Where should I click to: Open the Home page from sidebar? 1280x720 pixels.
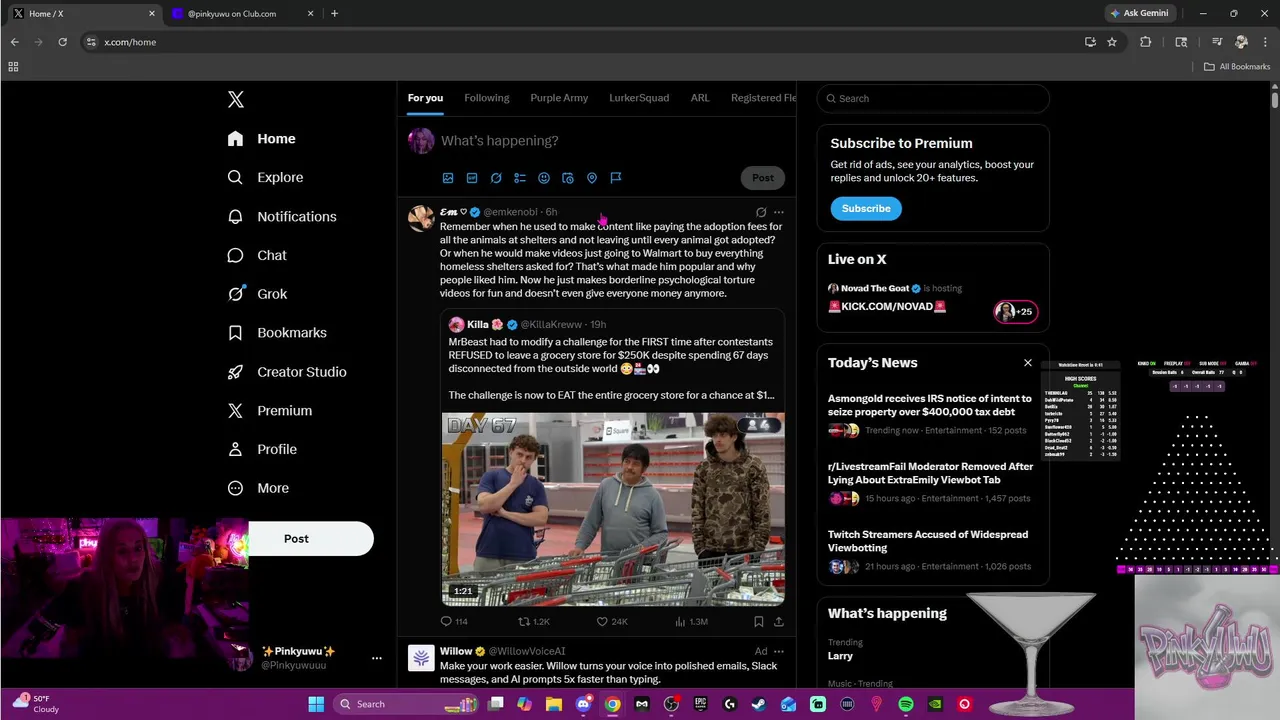tap(262, 139)
